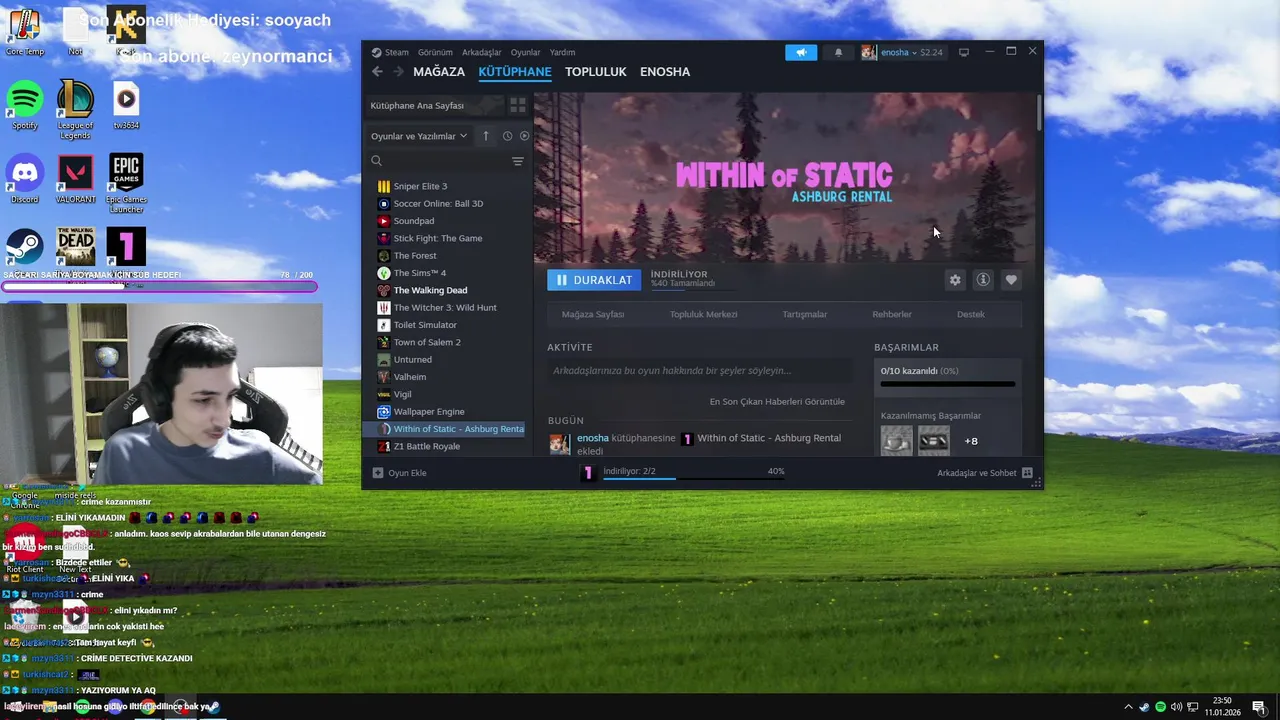
Task: Show hidden icons in the system tray
Action: pyautogui.click(x=1129, y=707)
